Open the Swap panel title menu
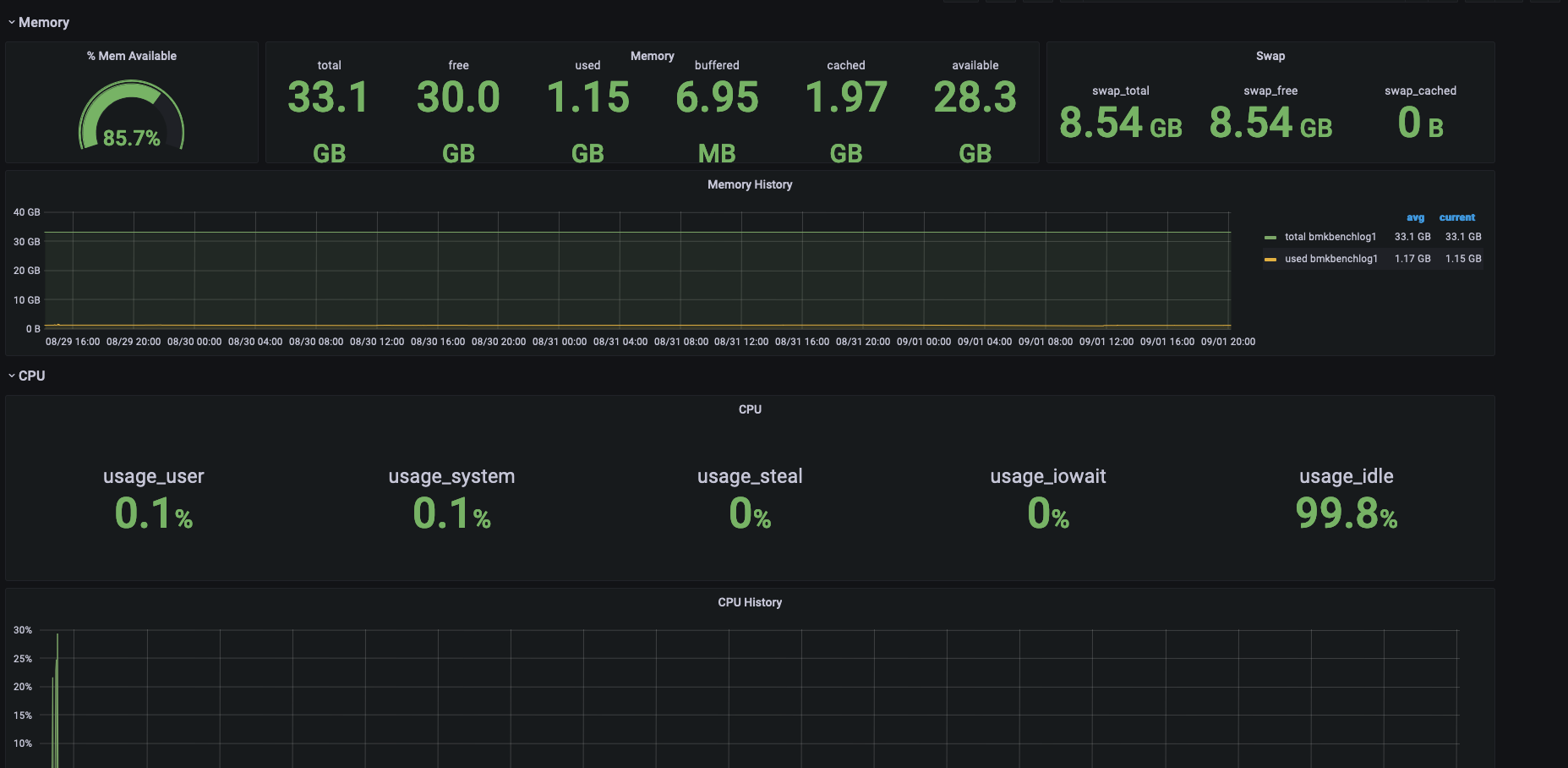Viewport: 1568px width, 768px height. (x=1270, y=56)
